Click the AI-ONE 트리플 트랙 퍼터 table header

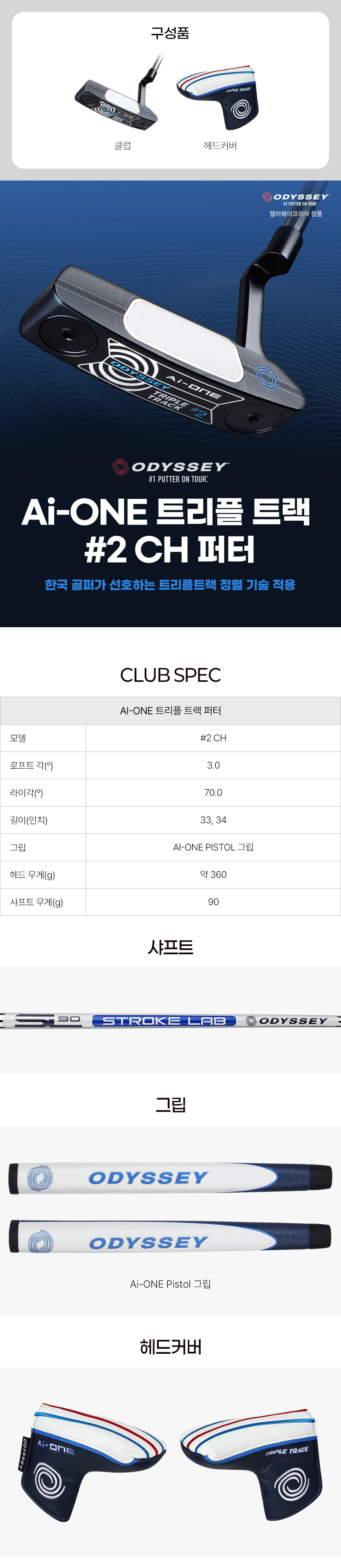coord(170,711)
